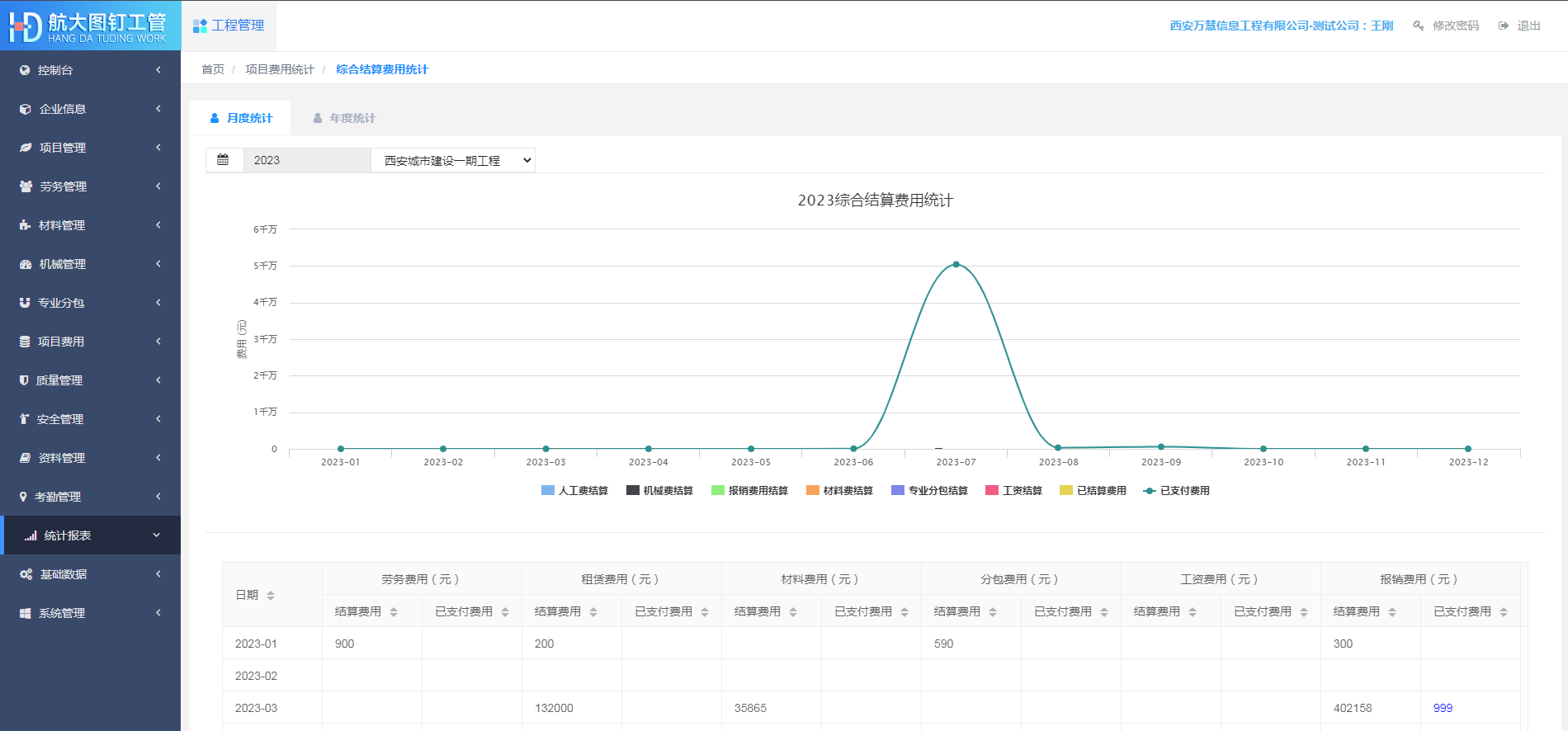Hide the 已支付费用 line via legend
The height and width of the screenshot is (731, 1568).
pos(1176,490)
